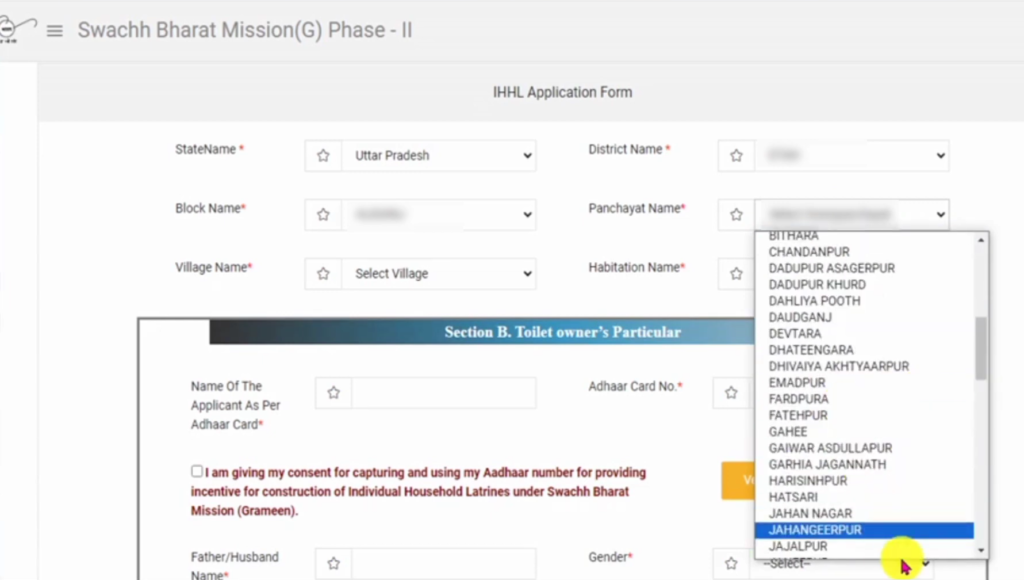Select highlighted JAHANGEERPUR option
Screen dimensions: 1024x580
click(x=864, y=530)
